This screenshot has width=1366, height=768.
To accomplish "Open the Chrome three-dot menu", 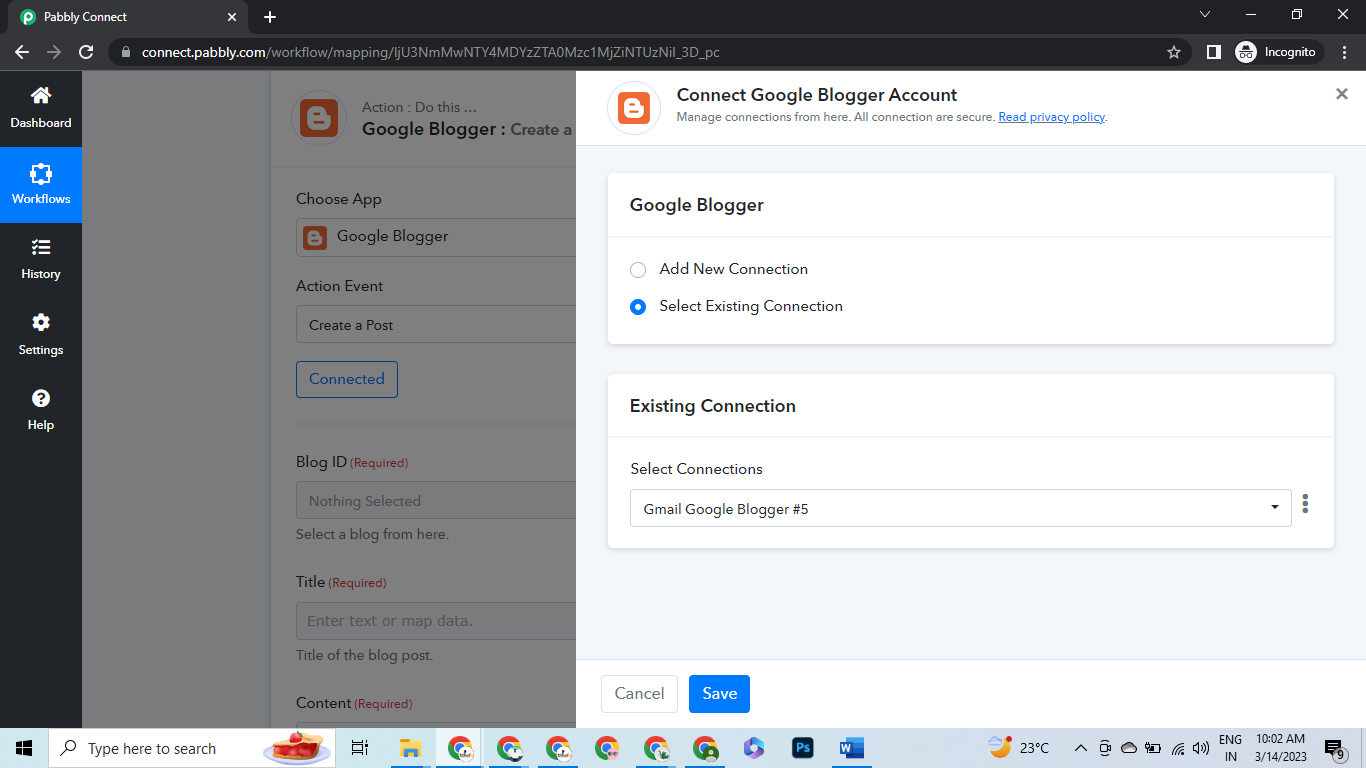I will 1345,52.
